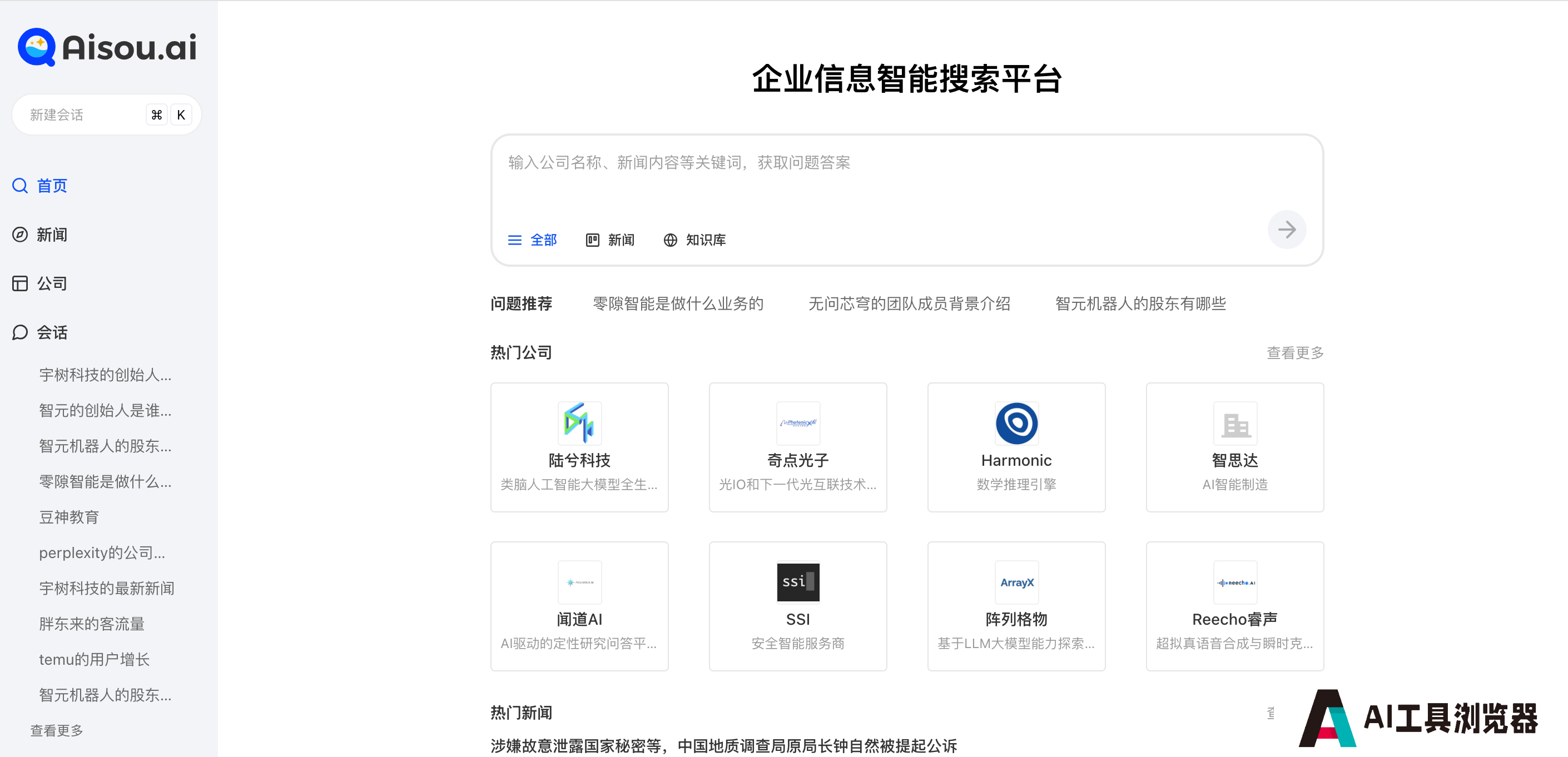Click the 奇点光子 company logo

(x=798, y=423)
